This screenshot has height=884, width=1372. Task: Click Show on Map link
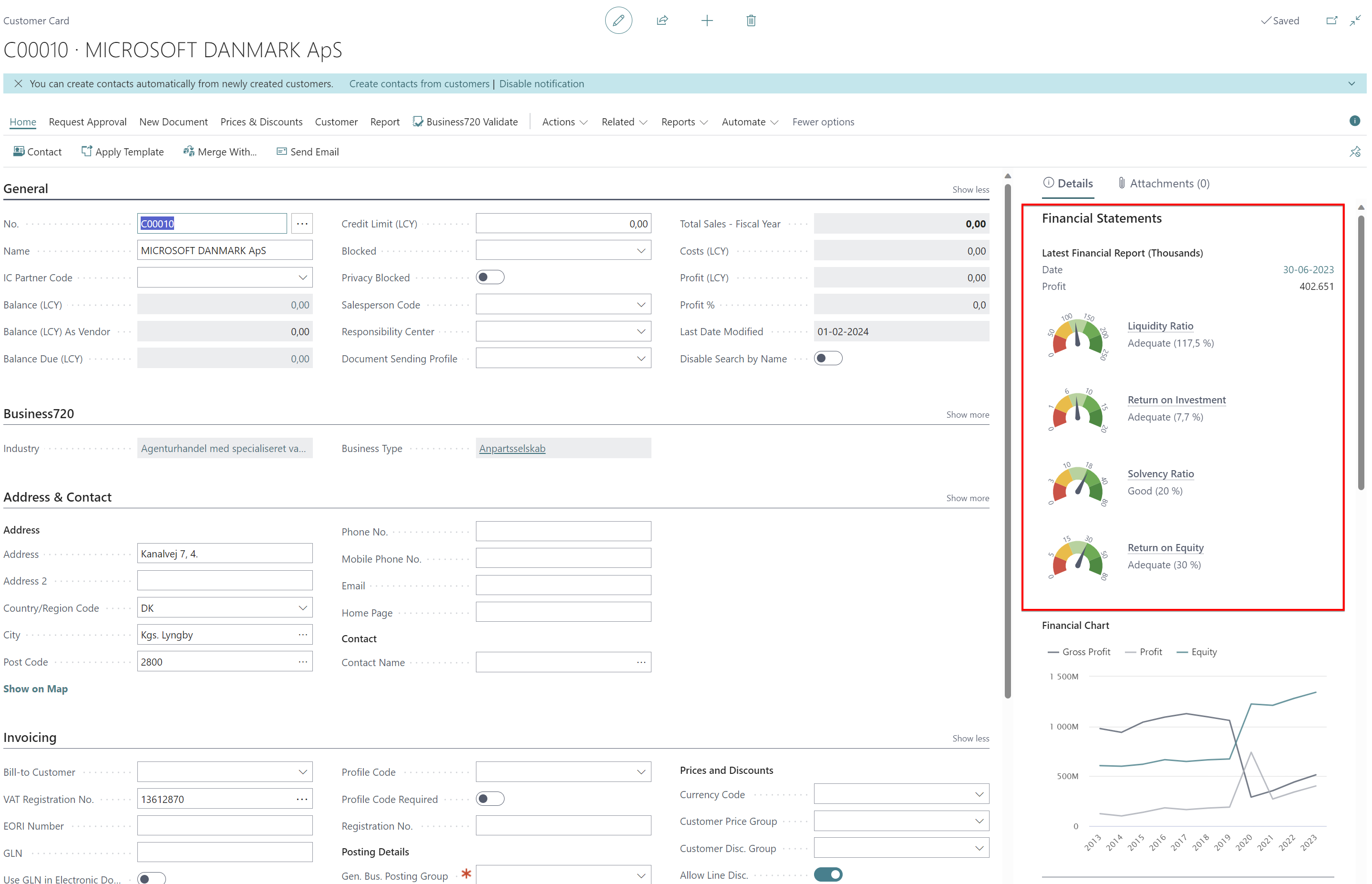point(35,689)
